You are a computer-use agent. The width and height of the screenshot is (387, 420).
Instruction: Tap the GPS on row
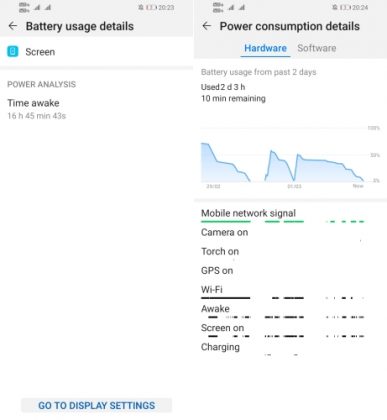283,270
